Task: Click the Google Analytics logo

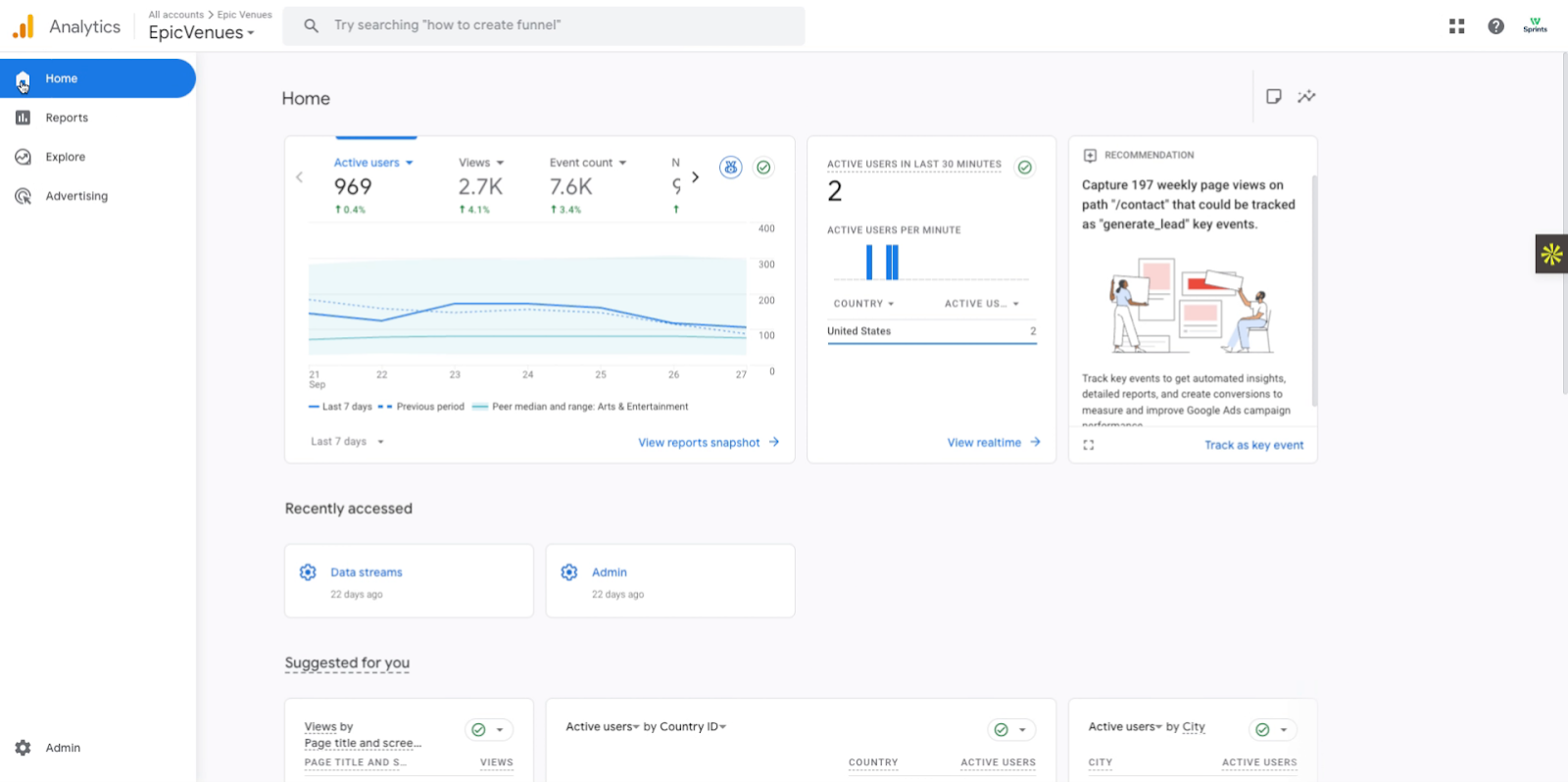Action: (24, 26)
